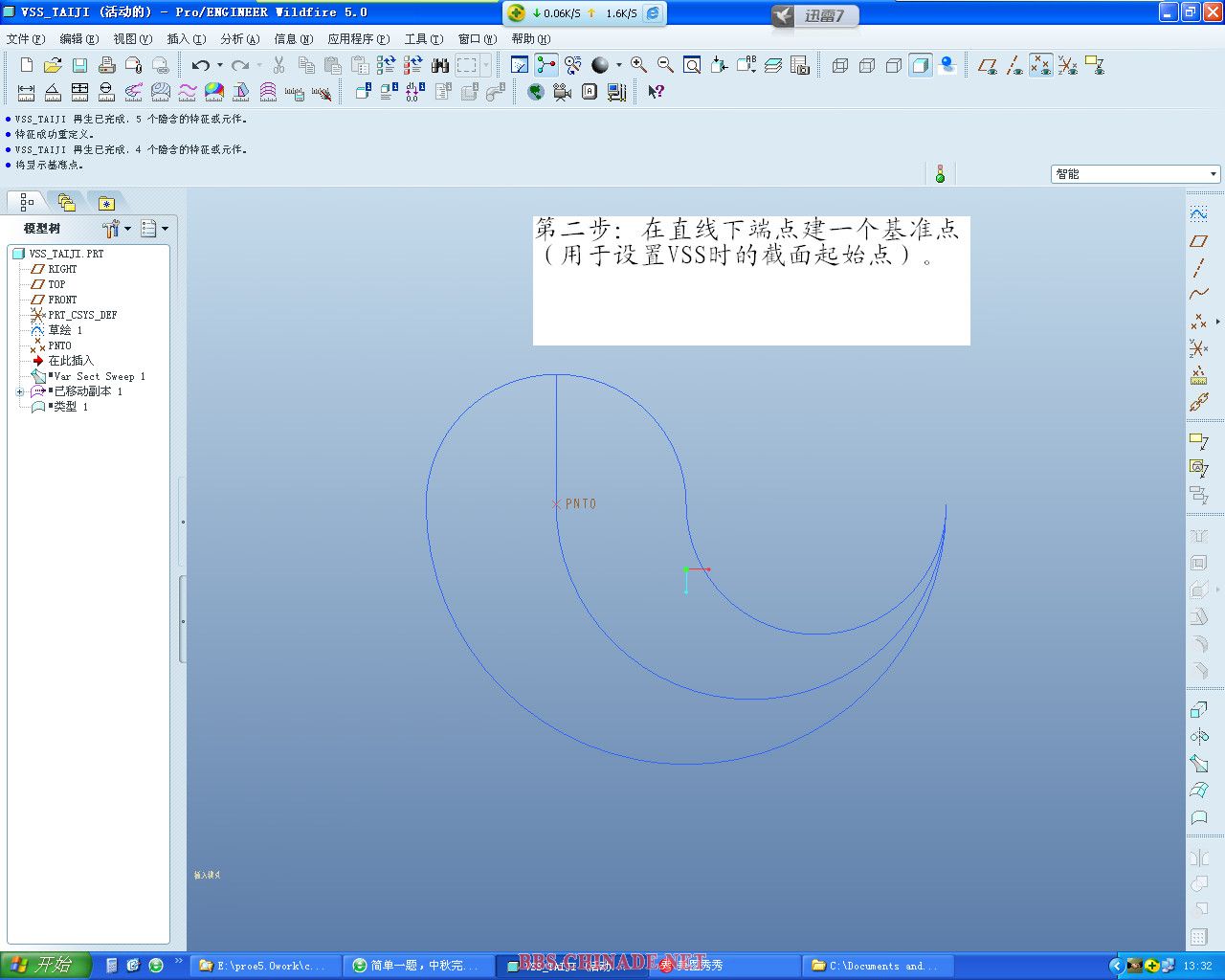This screenshot has width=1225, height=980.
Task: Open the 分析(A) menu
Action: click(x=239, y=39)
